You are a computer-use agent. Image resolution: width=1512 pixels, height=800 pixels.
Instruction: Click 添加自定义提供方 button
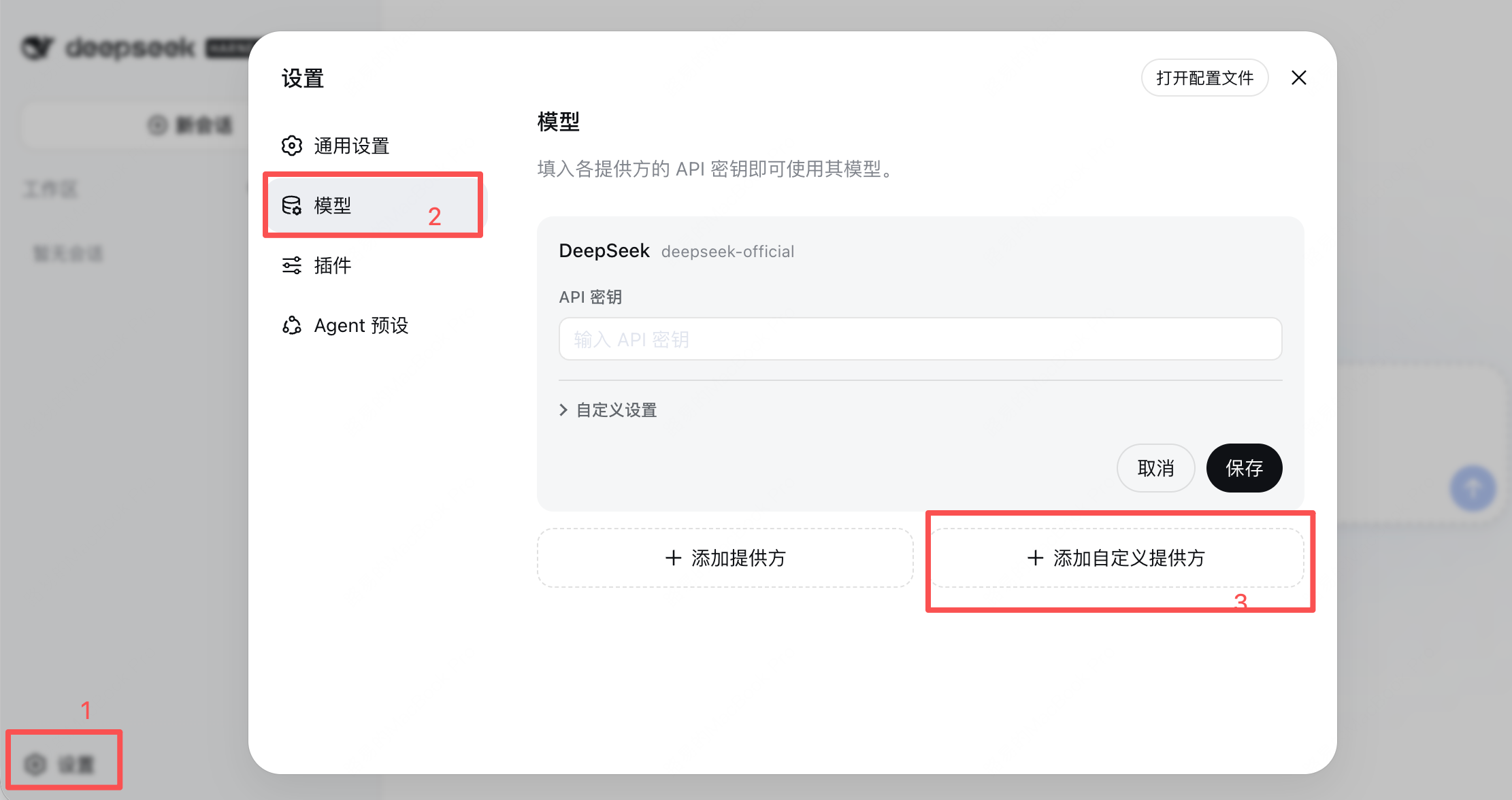tap(1116, 558)
